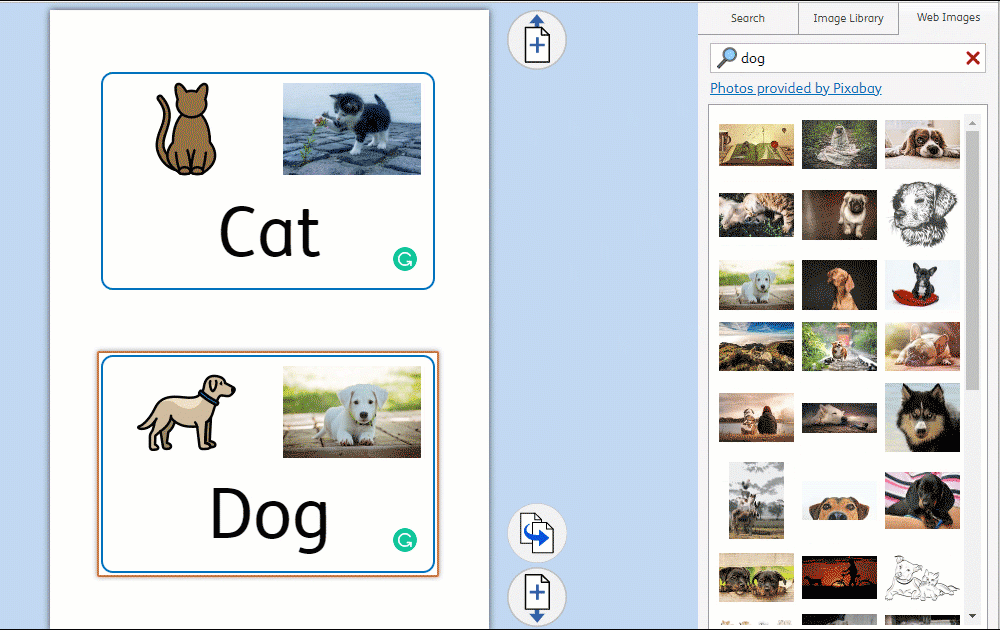Click the add page below button
This screenshot has height=630, width=1000.
[537, 597]
